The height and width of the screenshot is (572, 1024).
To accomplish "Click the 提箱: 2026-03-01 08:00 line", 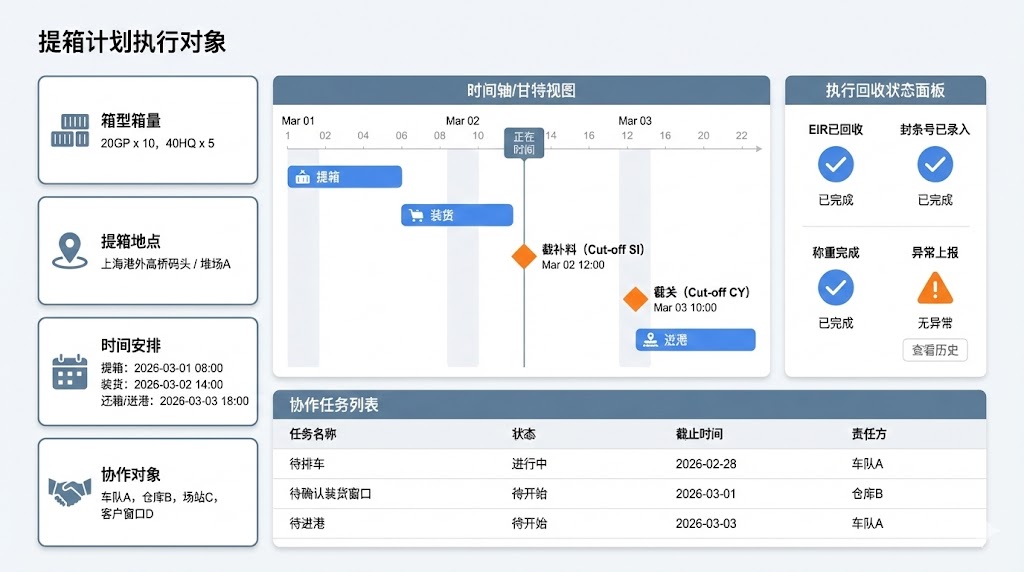I will (x=162, y=368).
